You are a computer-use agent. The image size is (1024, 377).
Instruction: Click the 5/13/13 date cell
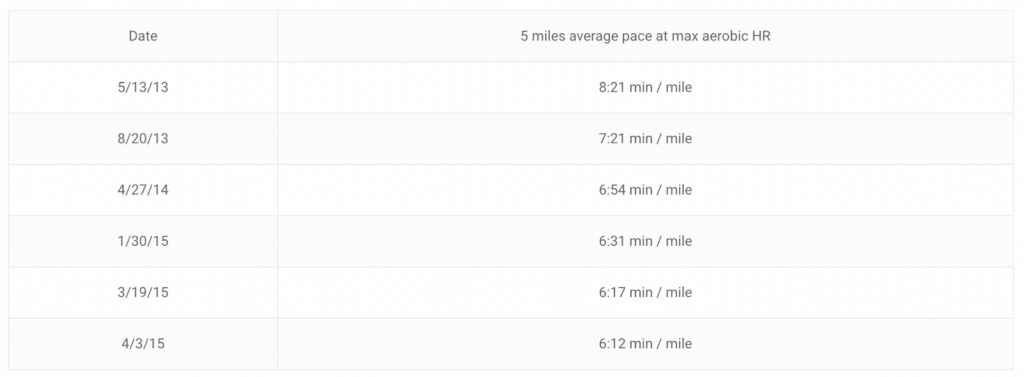(143, 88)
